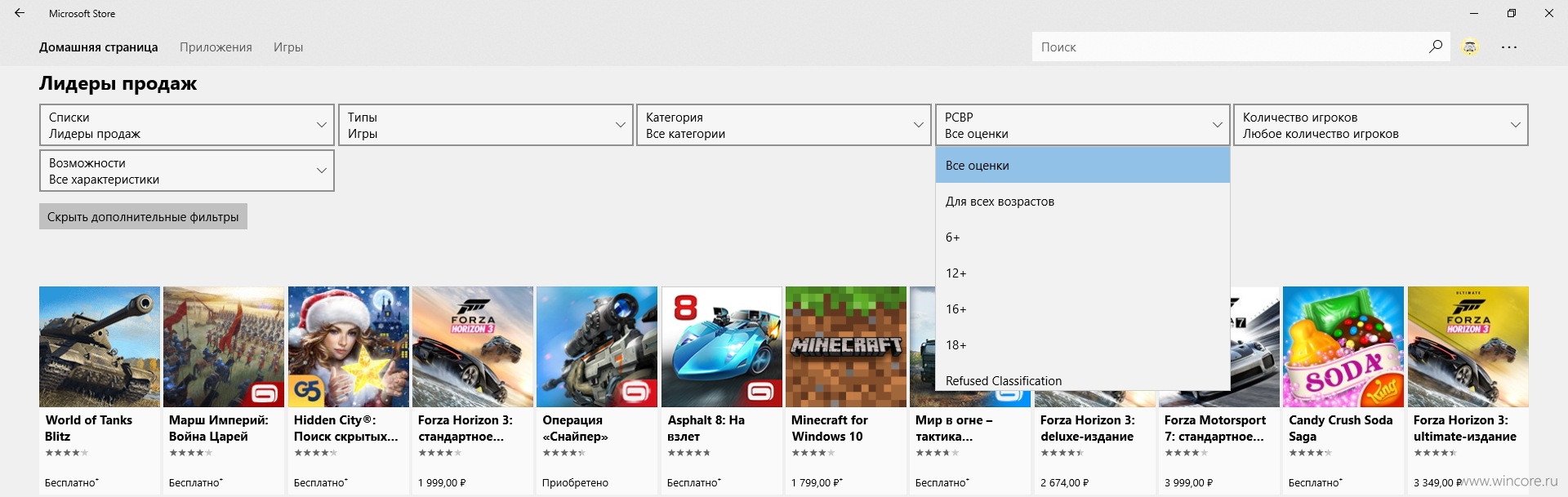Minimize the Microsoft Store window

pos(1474,13)
